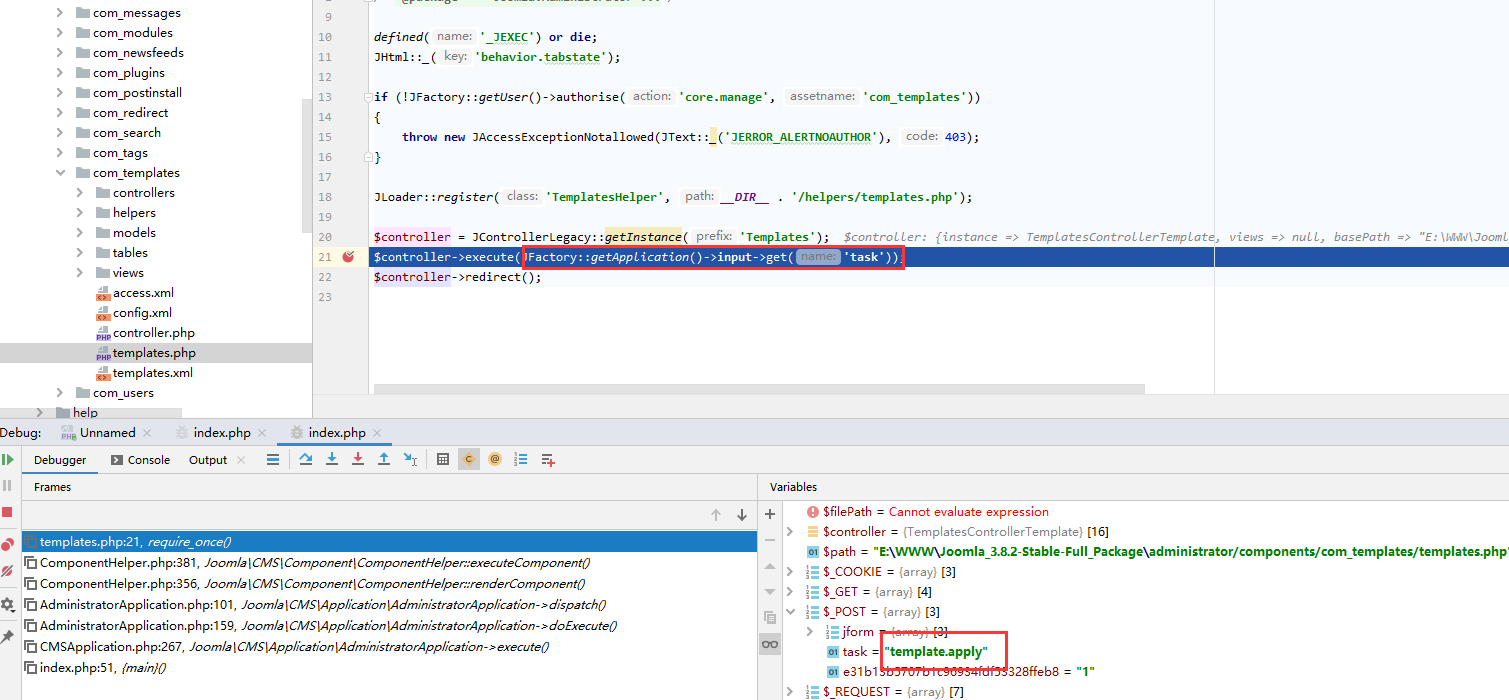The image size is (1509, 700).
Task: Toggle the glasses Show Watches button
Action: pyautogui.click(x=770, y=644)
